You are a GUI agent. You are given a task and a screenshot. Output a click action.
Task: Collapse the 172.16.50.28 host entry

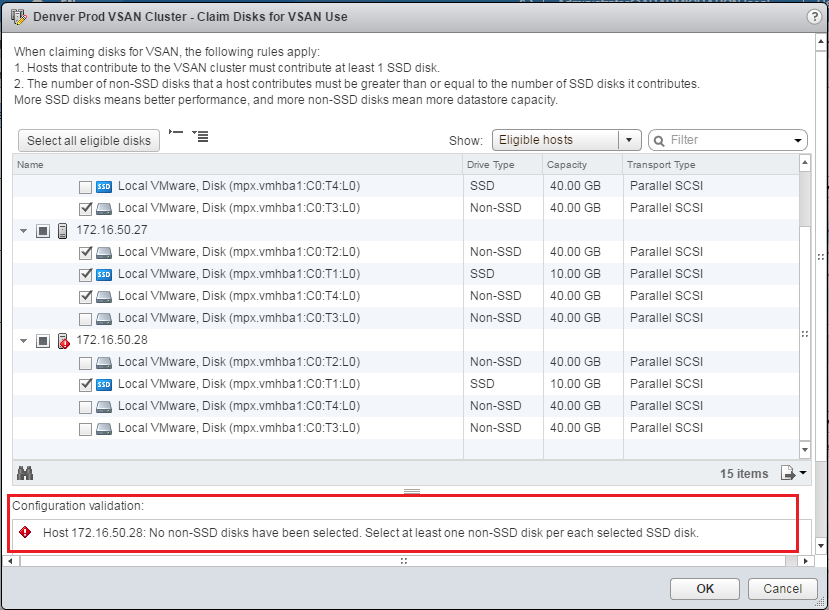coord(22,340)
